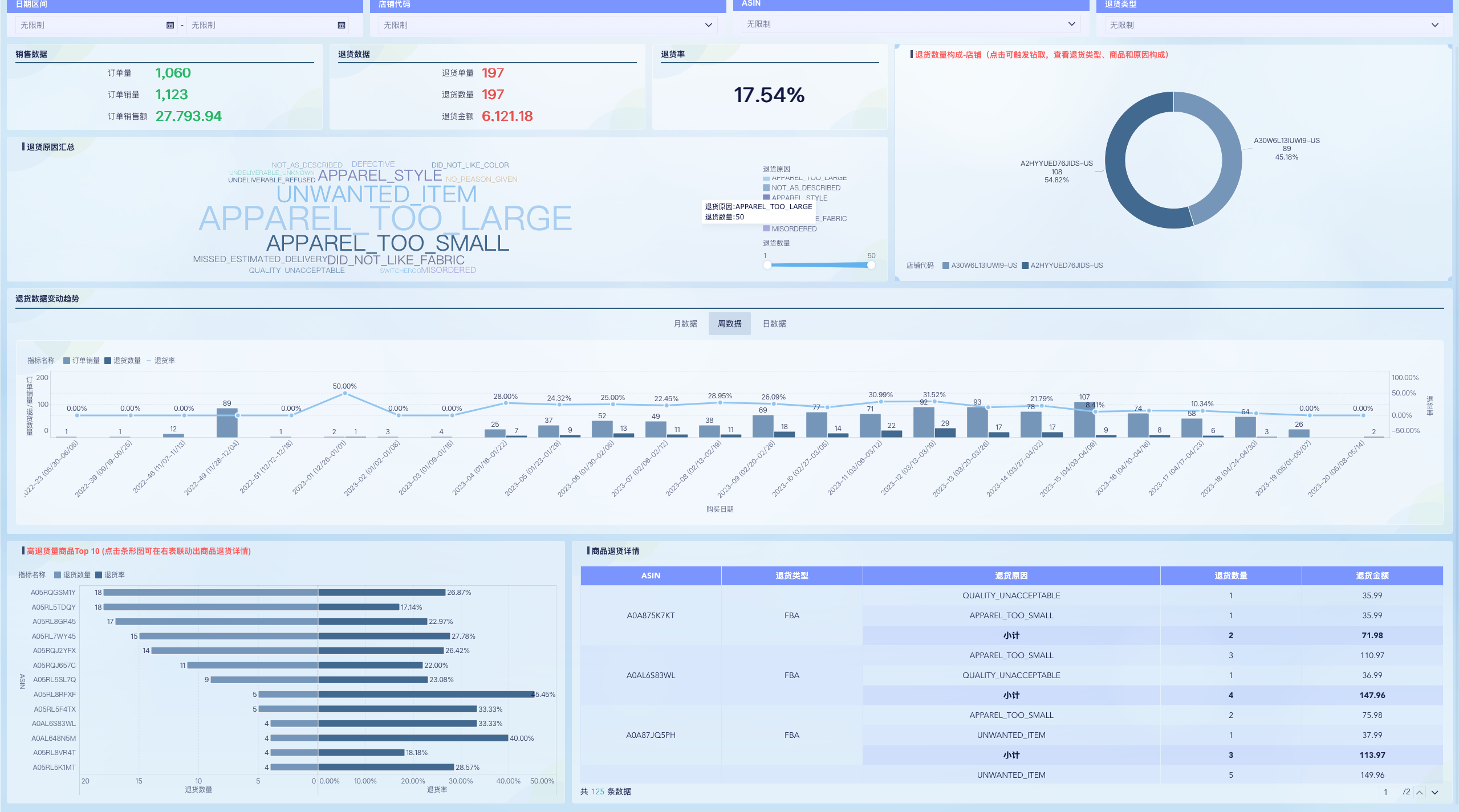Image resolution: width=1459 pixels, height=812 pixels.
Task: Open the start date calendar picker icon
Action: [x=170, y=25]
